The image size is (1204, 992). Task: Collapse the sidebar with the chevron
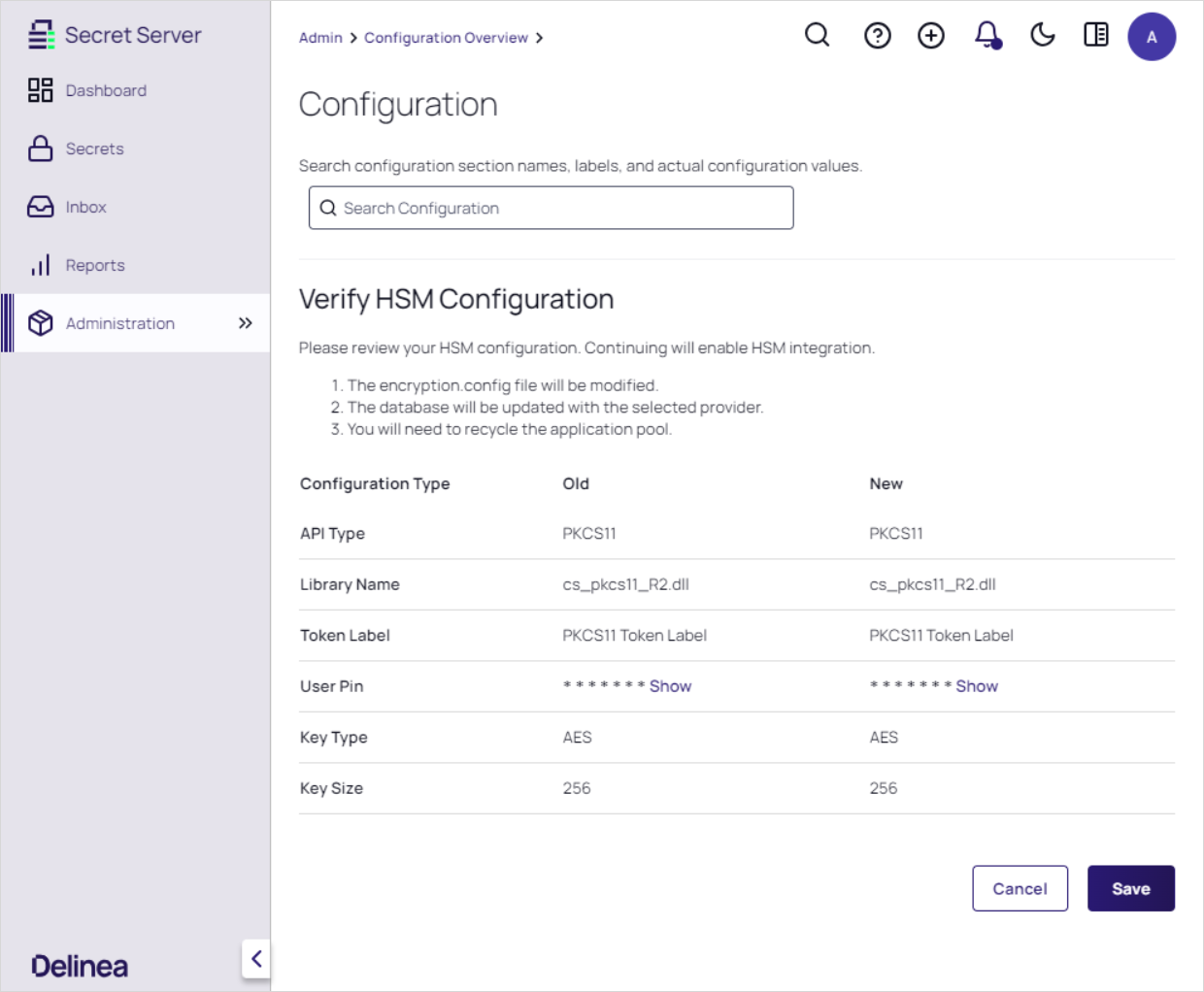click(256, 959)
